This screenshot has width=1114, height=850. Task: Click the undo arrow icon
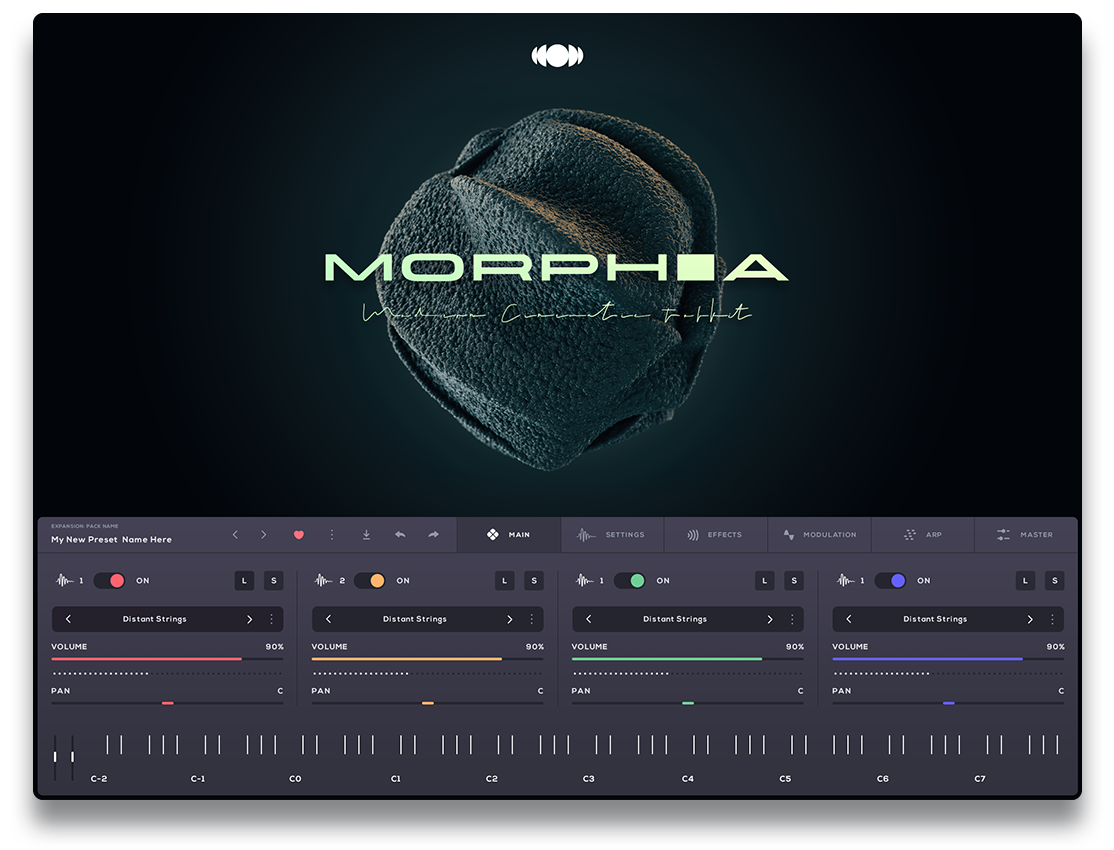pyautogui.click(x=400, y=535)
